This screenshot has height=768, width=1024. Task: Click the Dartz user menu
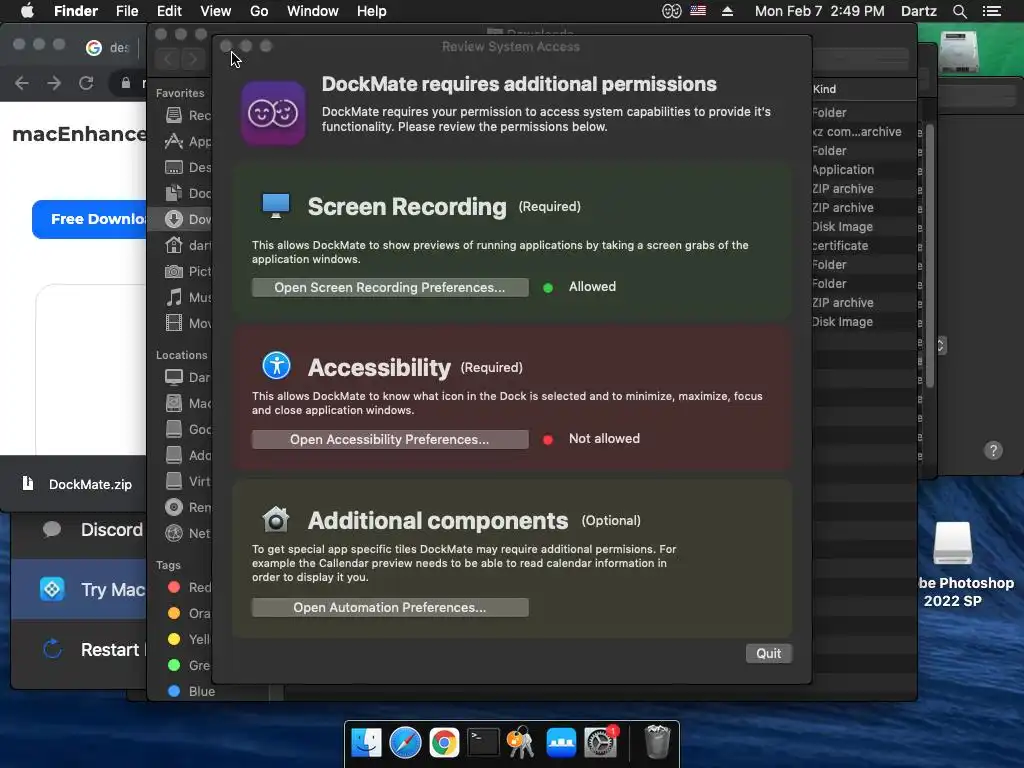pos(919,11)
